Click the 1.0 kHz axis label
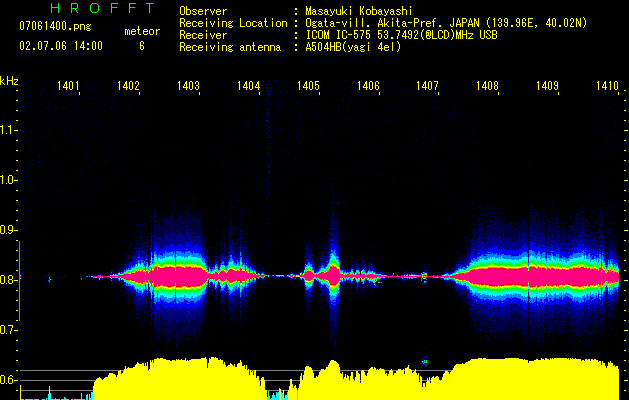The height and width of the screenshot is (400, 629). tap(8, 180)
